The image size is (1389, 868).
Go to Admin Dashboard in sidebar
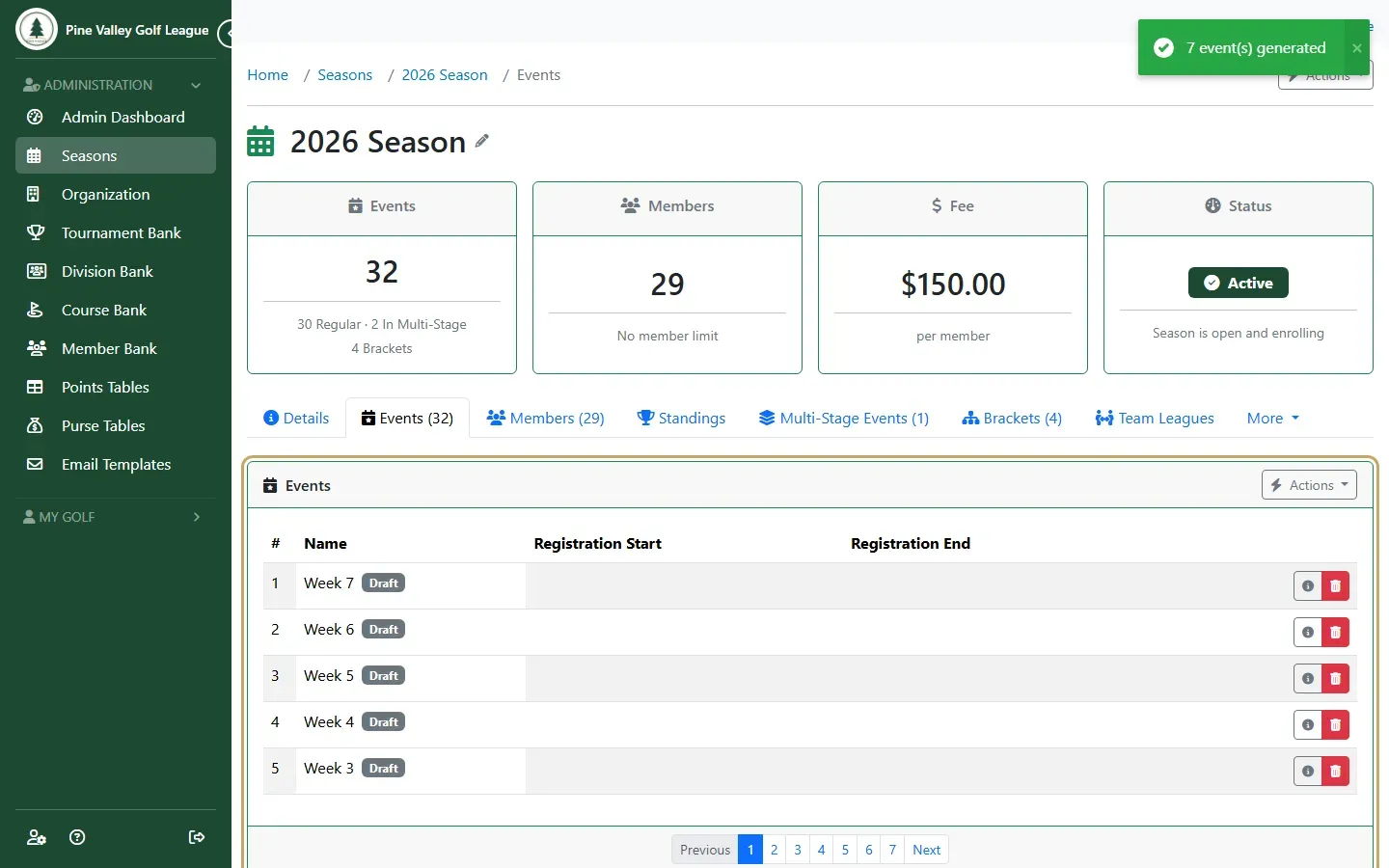[x=116, y=118]
